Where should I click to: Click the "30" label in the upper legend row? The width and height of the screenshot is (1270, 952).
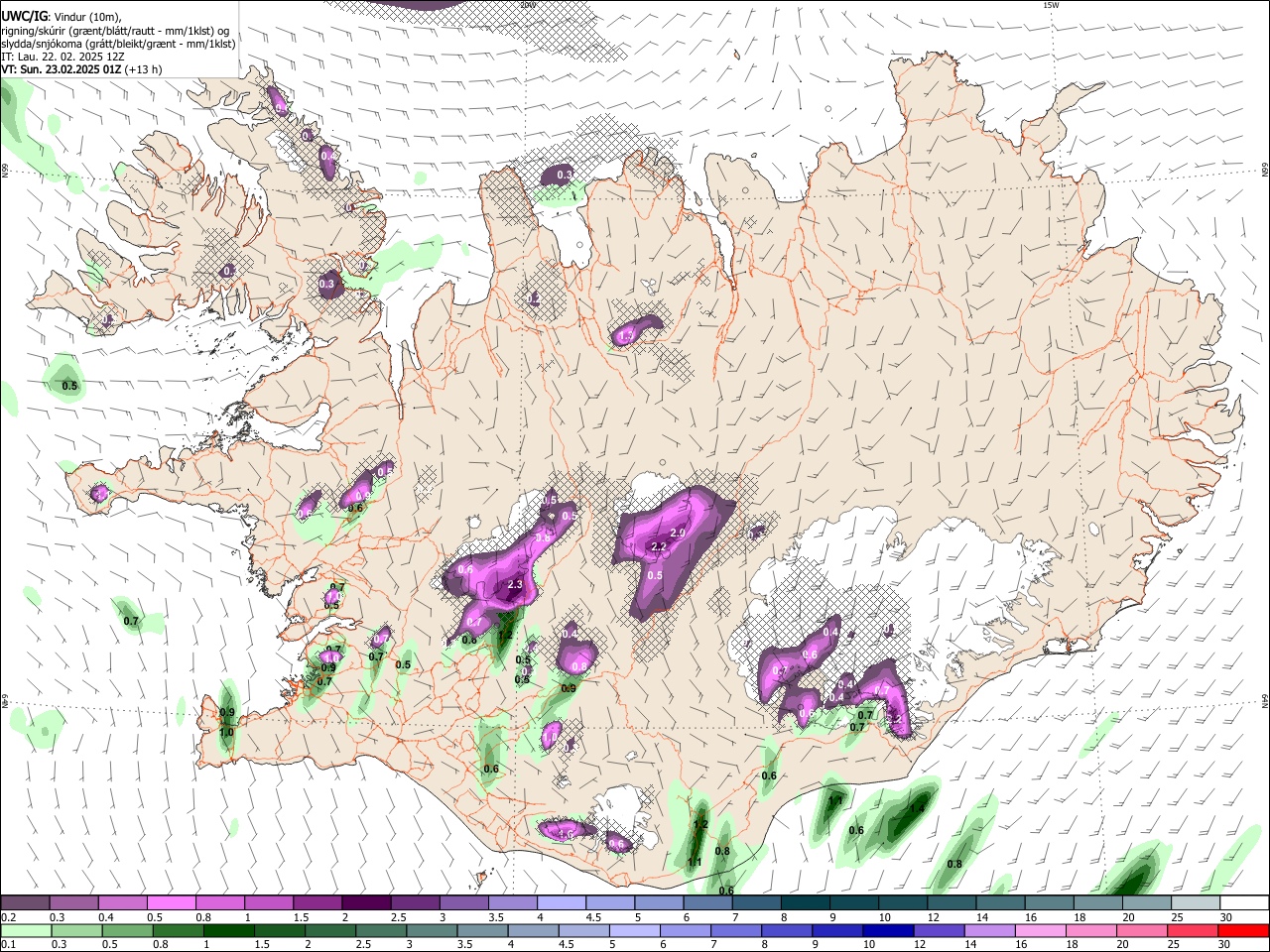1227,917
